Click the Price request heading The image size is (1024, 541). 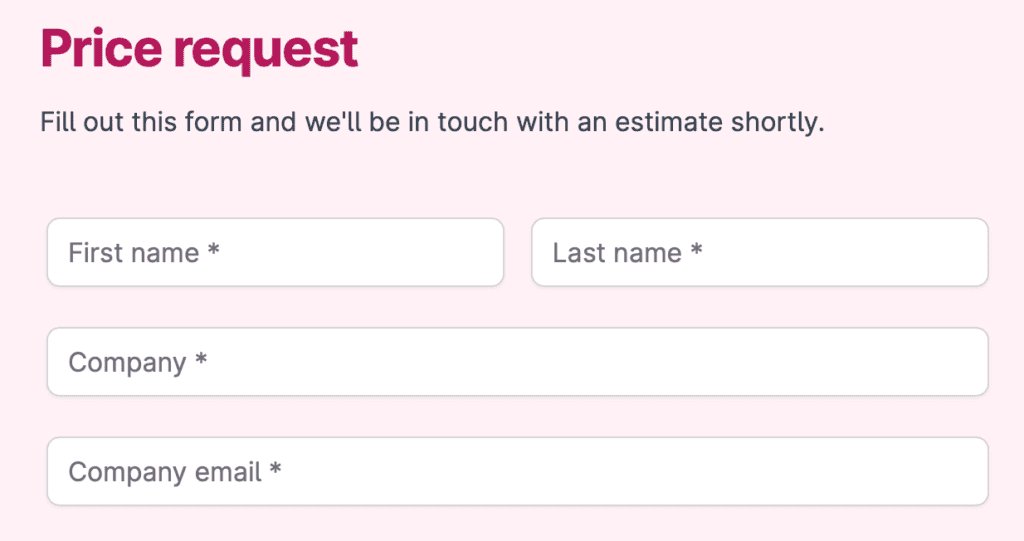click(199, 50)
